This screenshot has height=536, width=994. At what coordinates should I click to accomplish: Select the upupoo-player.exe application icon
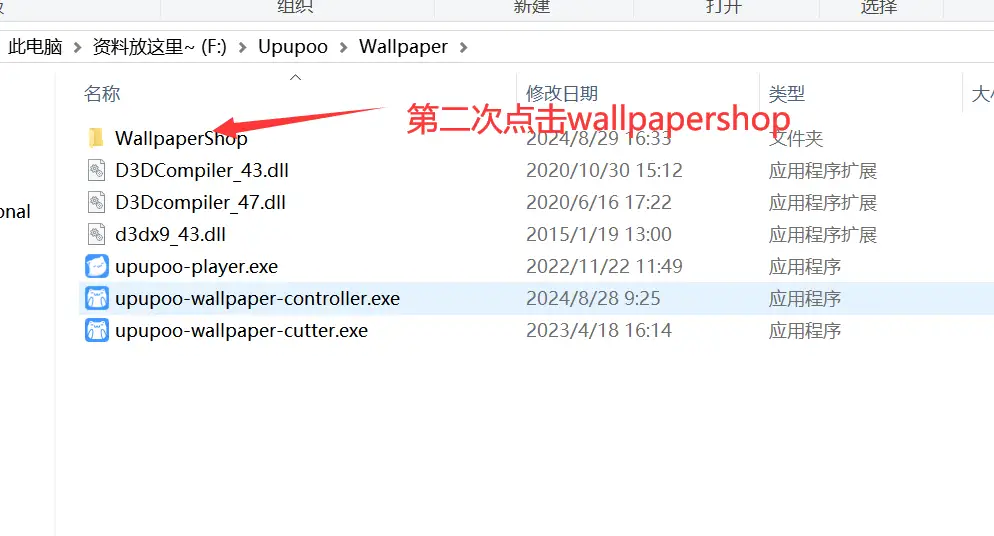coord(96,266)
